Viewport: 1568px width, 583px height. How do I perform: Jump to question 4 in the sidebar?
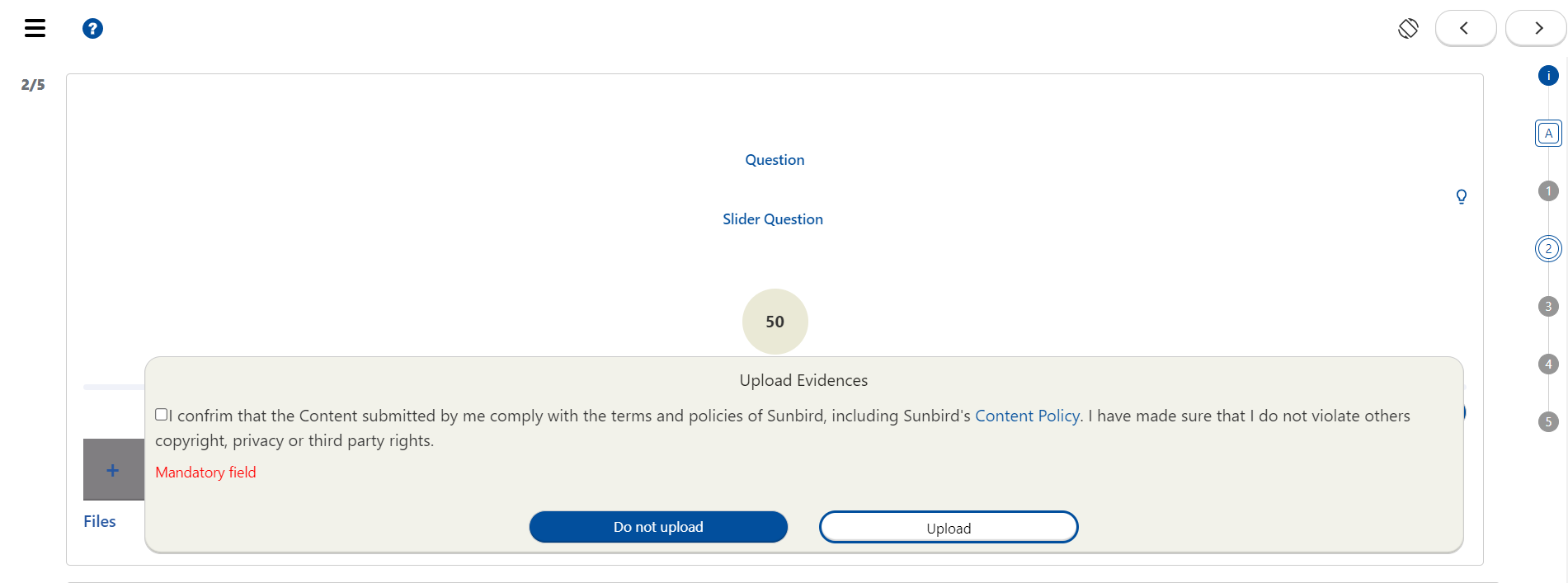[x=1548, y=364]
